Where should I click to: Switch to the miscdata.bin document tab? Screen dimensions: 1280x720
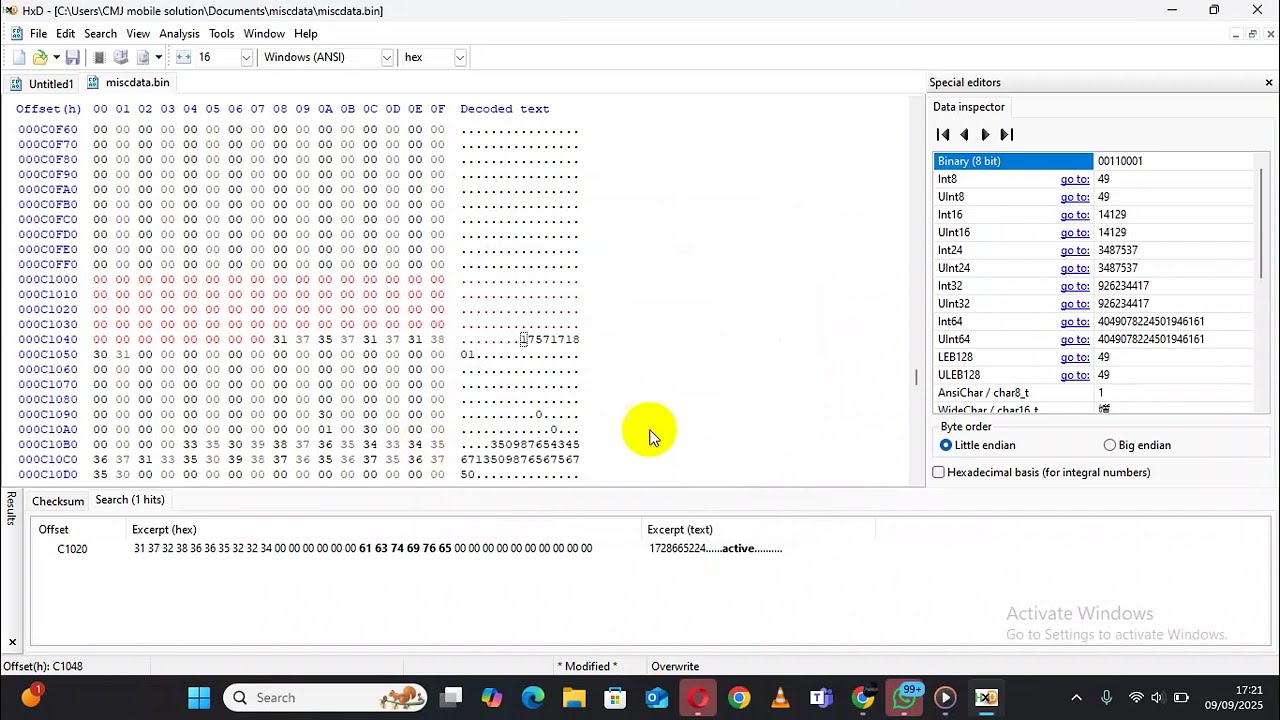(128, 83)
